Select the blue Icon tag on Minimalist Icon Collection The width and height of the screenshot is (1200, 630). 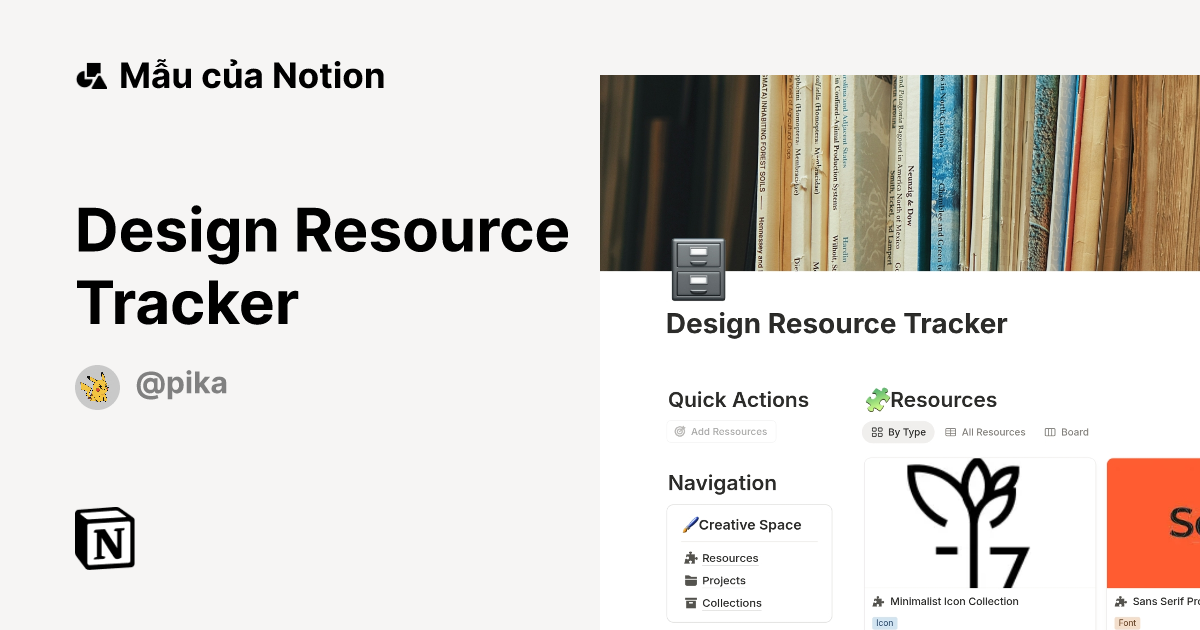tap(884, 622)
